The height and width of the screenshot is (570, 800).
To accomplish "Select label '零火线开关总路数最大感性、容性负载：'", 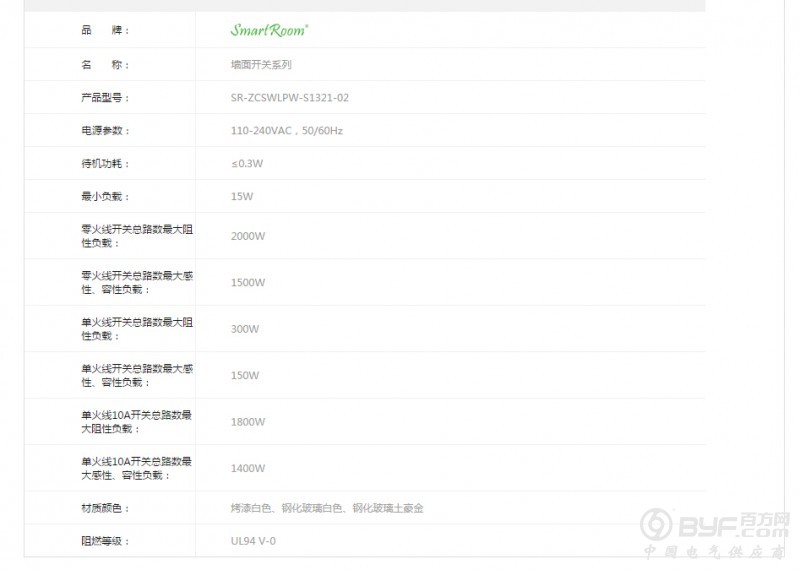I will pos(137,282).
